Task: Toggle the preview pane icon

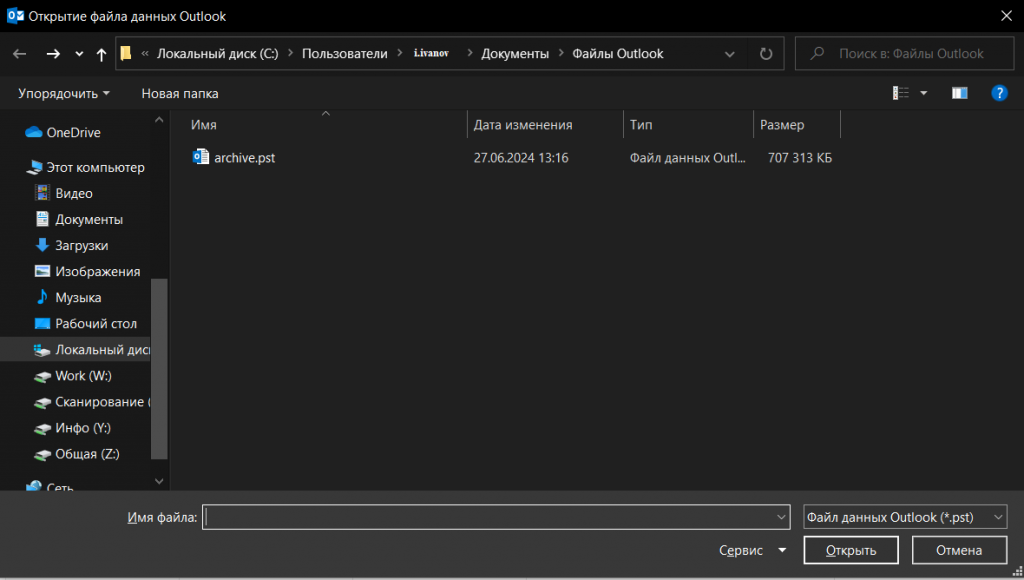Action: coord(959,93)
